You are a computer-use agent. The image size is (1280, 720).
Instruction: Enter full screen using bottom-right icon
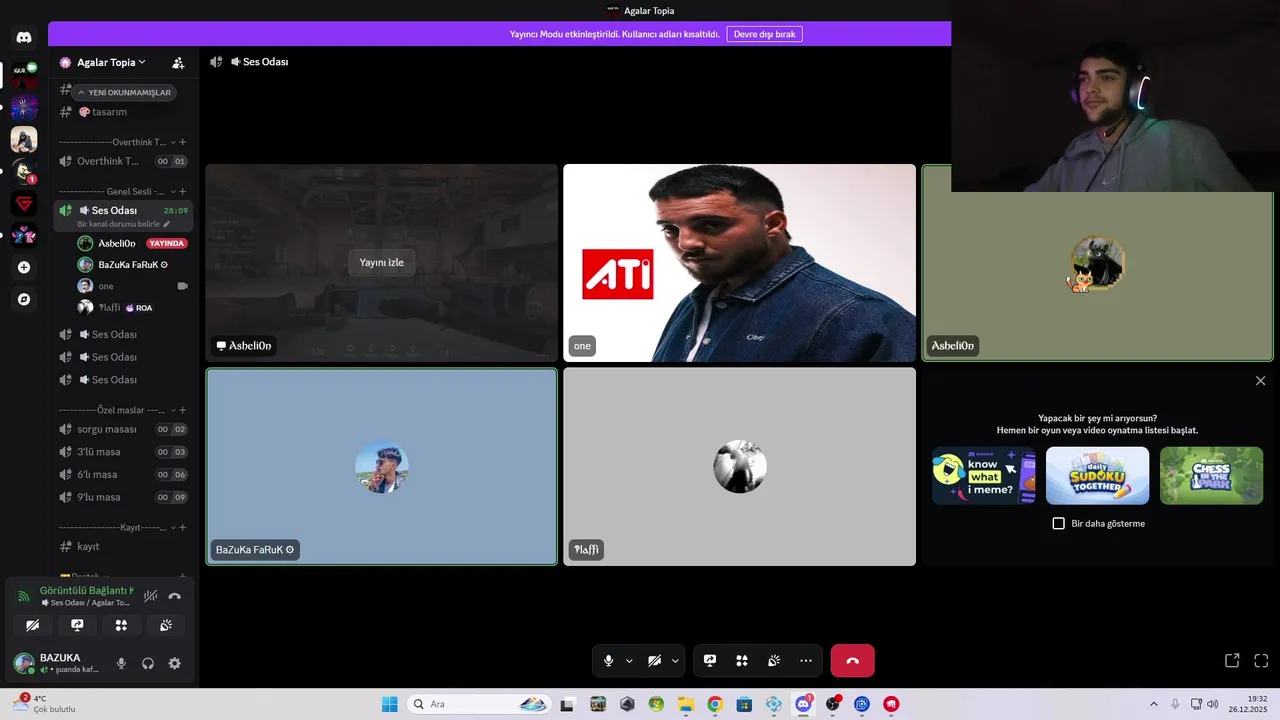pos(1261,661)
